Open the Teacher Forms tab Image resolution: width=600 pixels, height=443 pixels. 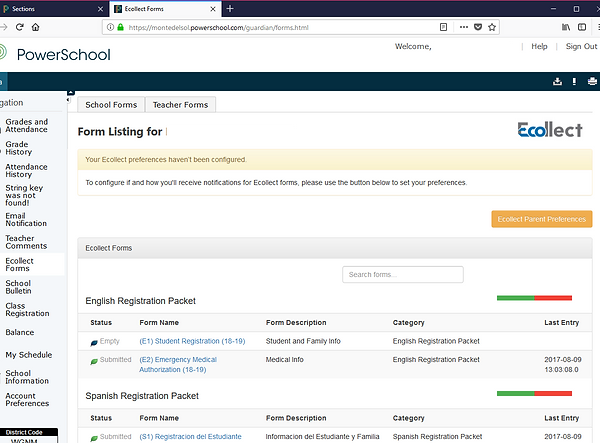(x=181, y=105)
